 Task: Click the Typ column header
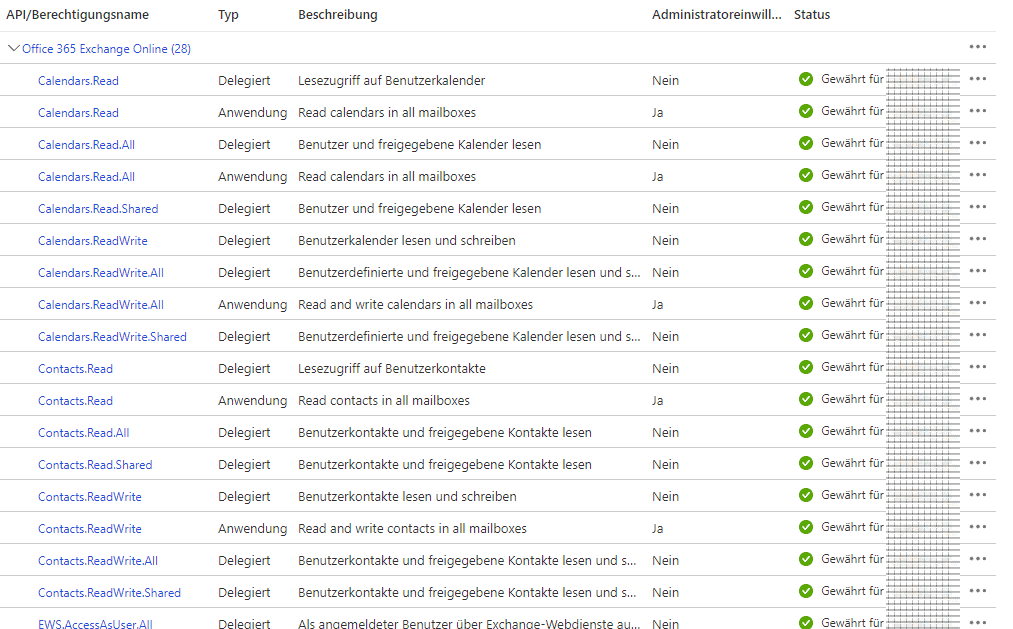click(x=228, y=15)
